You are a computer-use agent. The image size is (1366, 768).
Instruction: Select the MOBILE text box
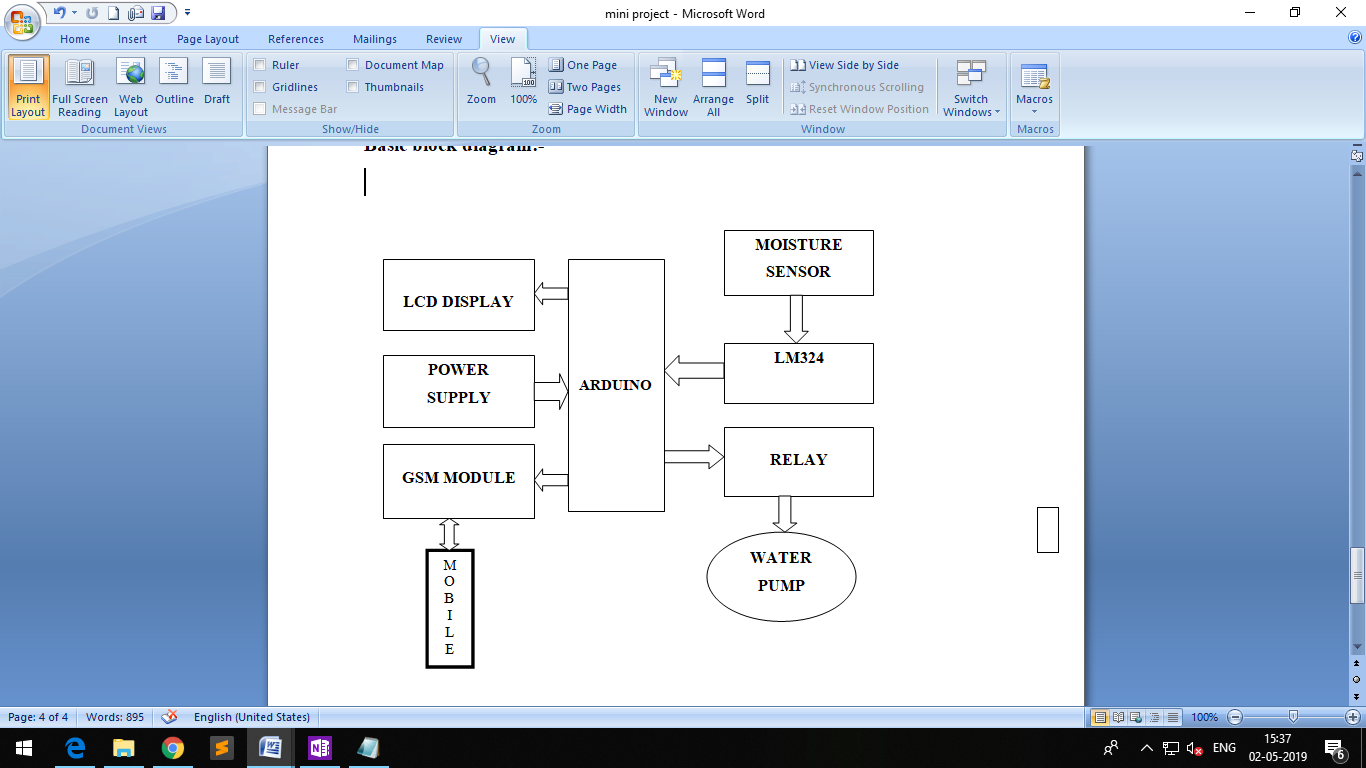tap(449, 608)
